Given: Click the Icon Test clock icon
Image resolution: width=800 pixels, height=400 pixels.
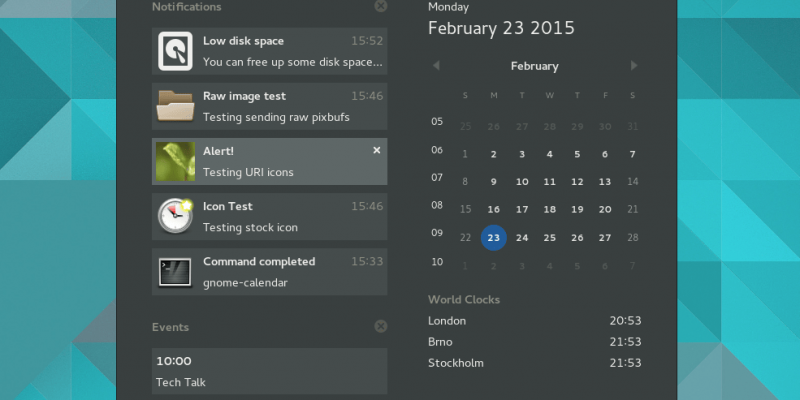Looking at the screenshot, I should click(175, 216).
